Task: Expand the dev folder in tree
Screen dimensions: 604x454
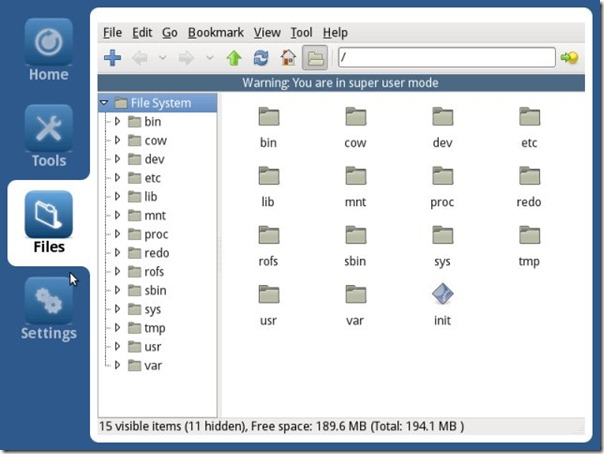Action: (117, 159)
